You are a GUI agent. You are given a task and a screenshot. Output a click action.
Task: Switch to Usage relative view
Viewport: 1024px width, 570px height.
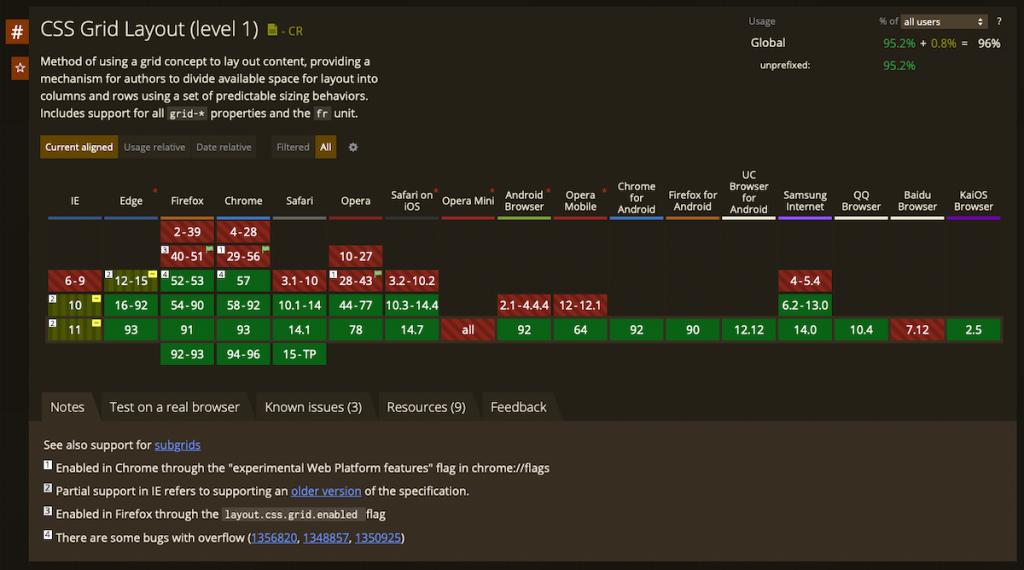[x=155, y=148]
